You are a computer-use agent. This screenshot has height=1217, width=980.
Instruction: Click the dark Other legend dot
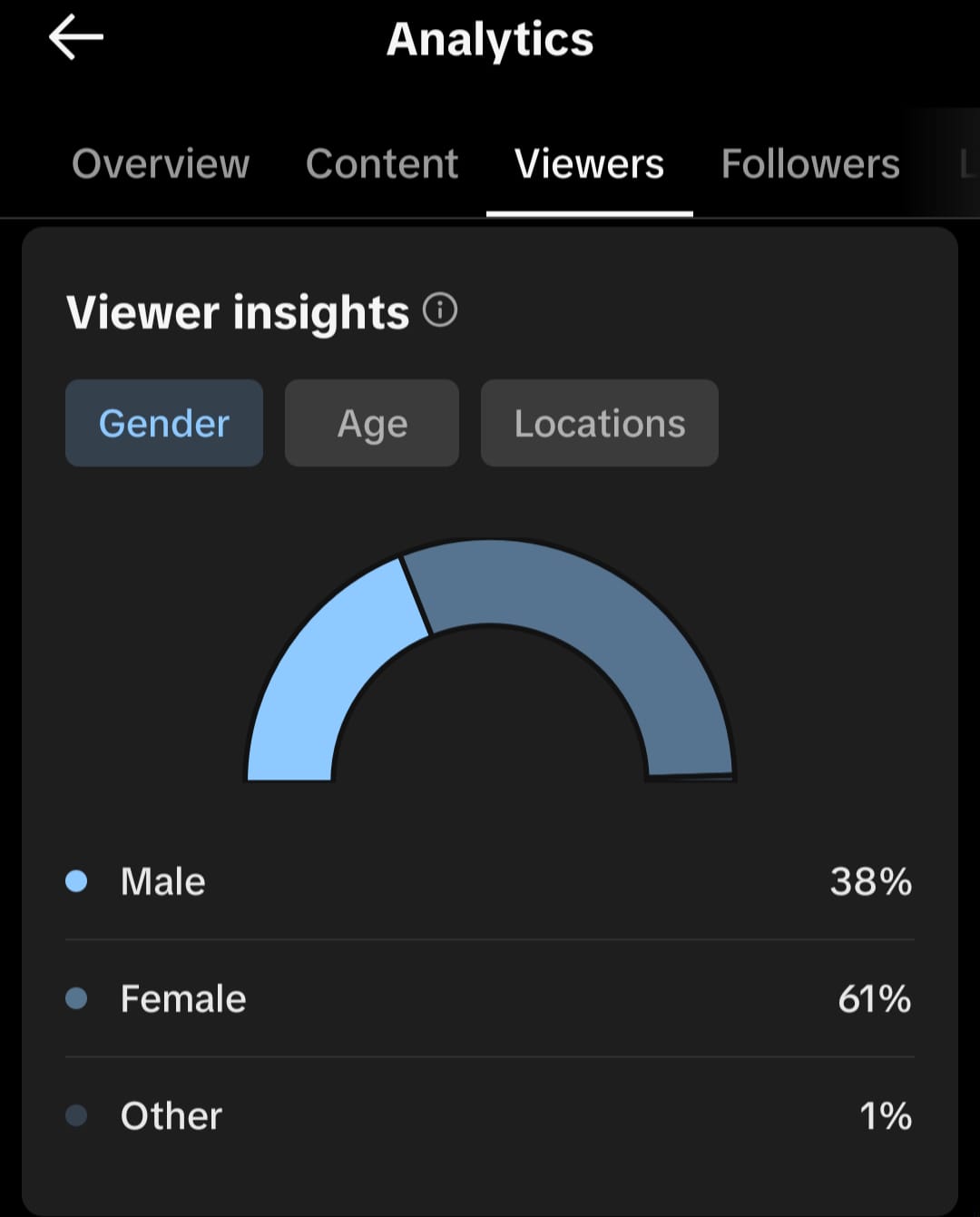coord(77,1115)
